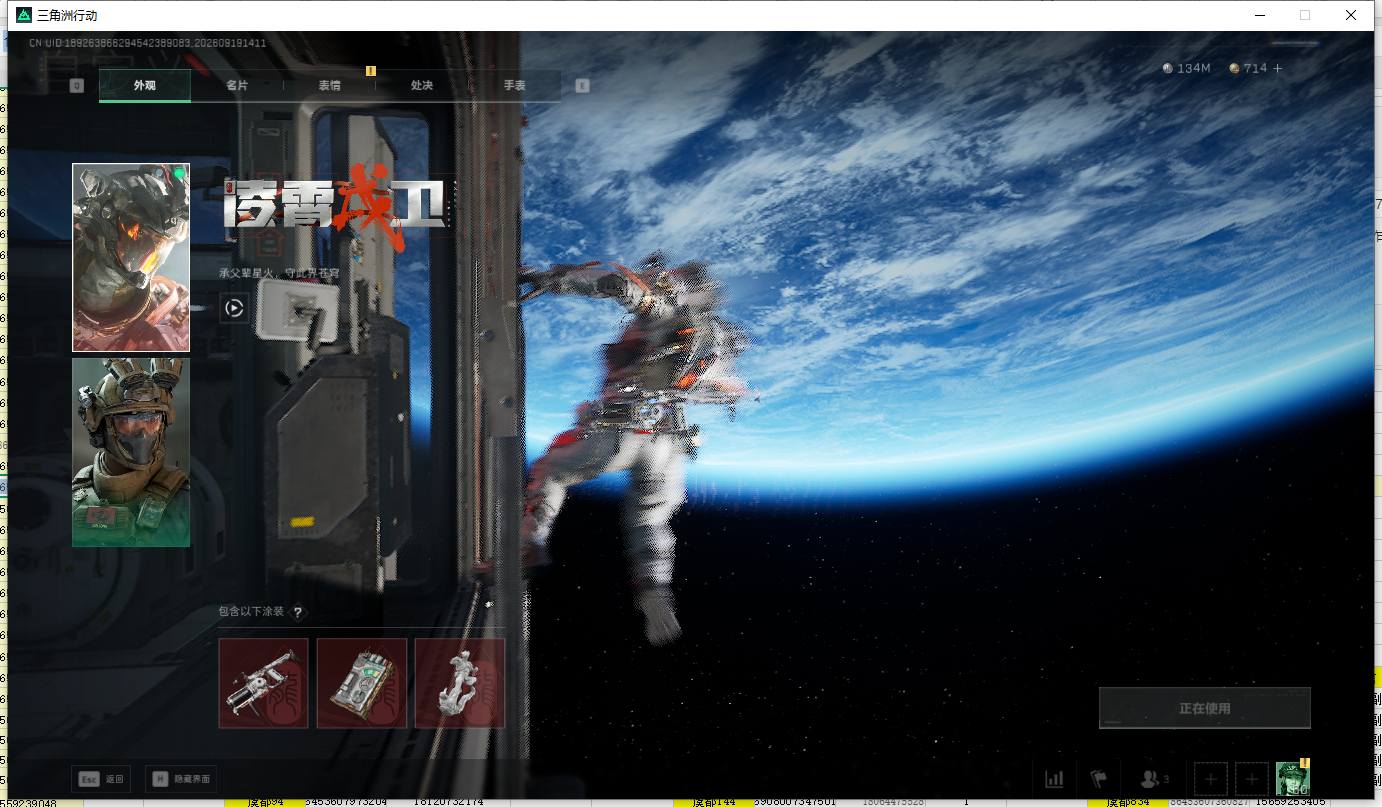Select the tan helmet default skin portrait

(131, 452)
